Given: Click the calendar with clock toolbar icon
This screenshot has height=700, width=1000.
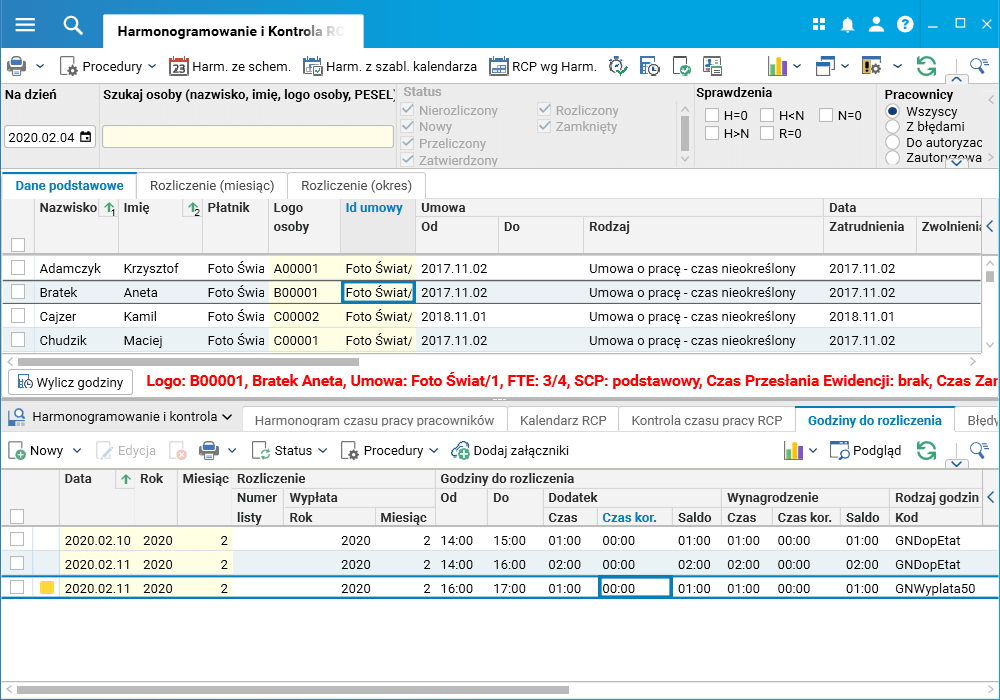Looking at the screenshot, I should click(649, 66).
